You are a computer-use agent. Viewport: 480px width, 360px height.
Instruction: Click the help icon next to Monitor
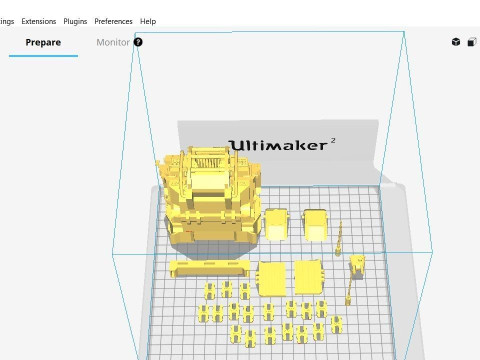(x=138, y=42)
